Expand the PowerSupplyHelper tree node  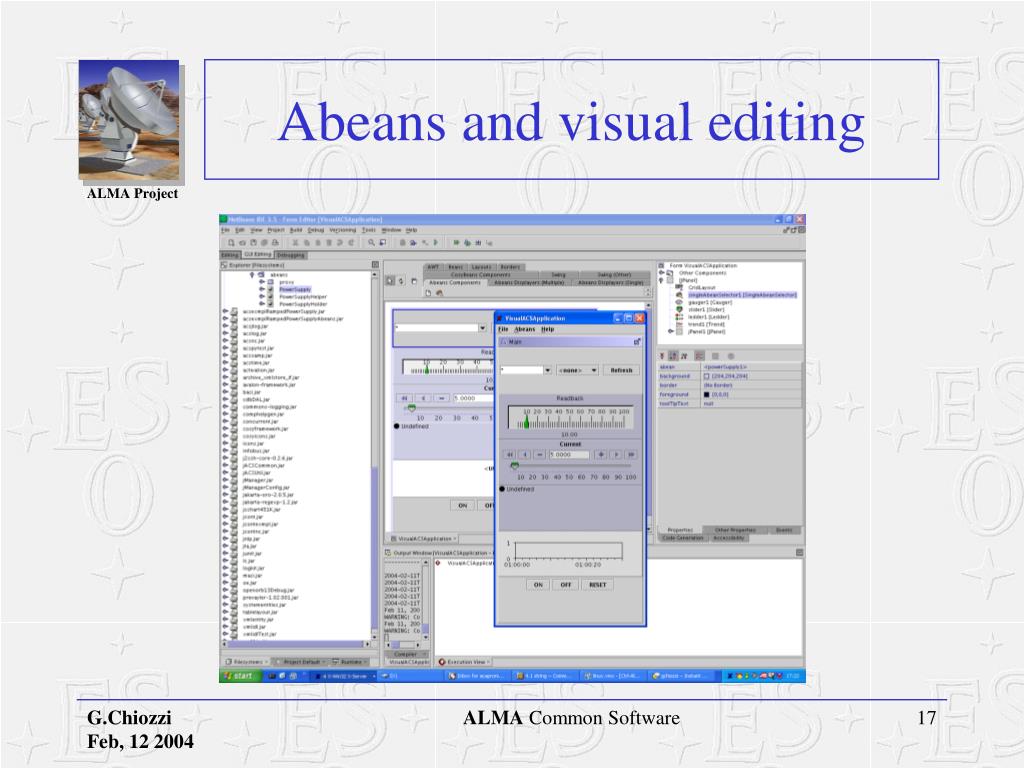point(262,296)
